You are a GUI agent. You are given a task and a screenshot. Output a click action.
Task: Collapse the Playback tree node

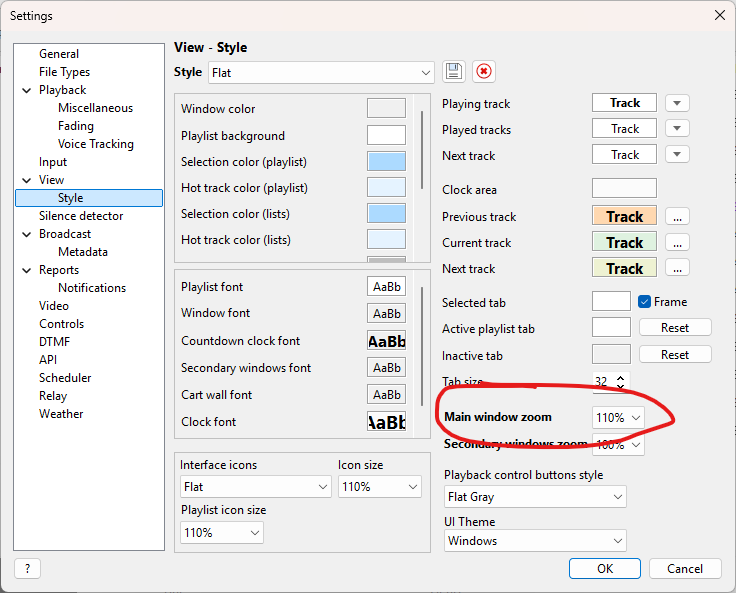click(26, 90)
